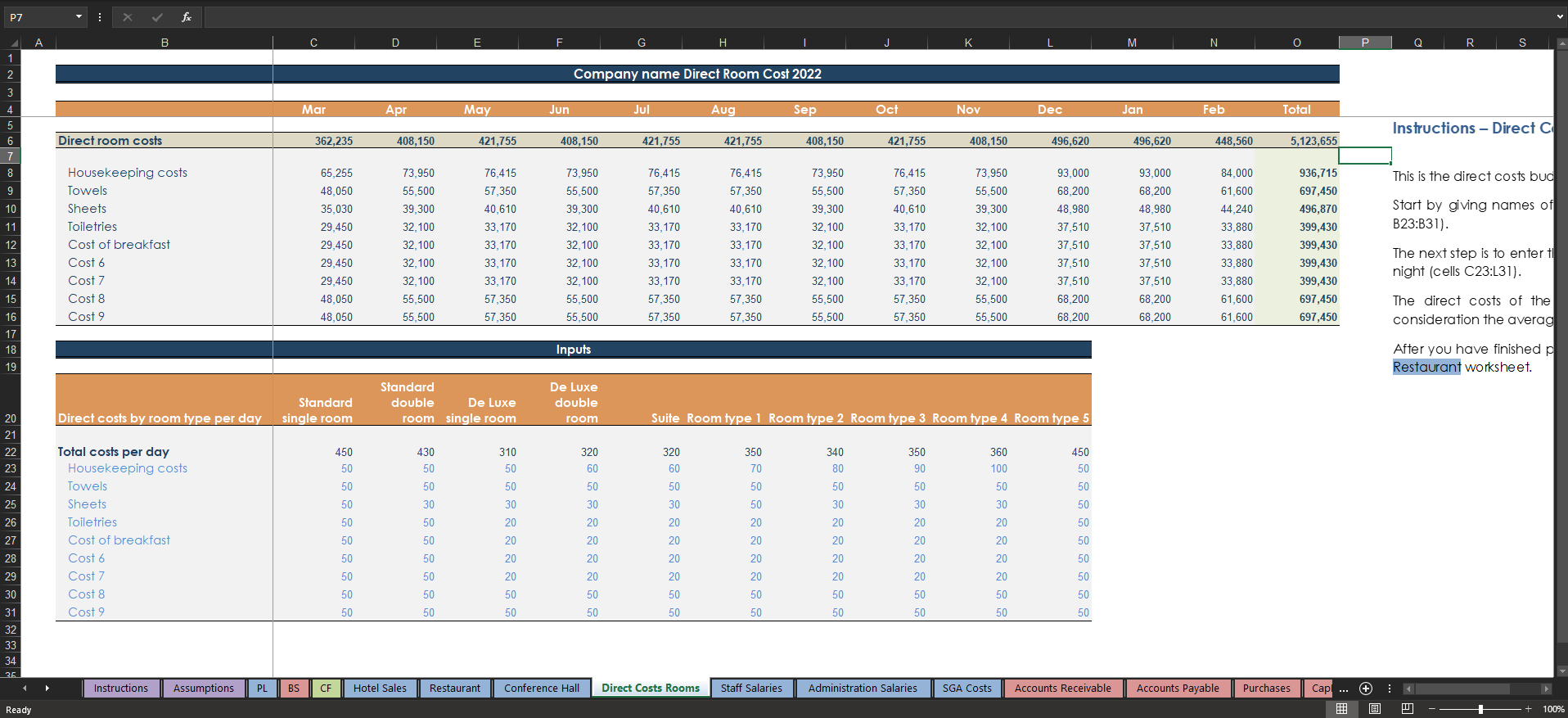
Task: Click zoom out minus button
Action: (x=1431, y=709)
